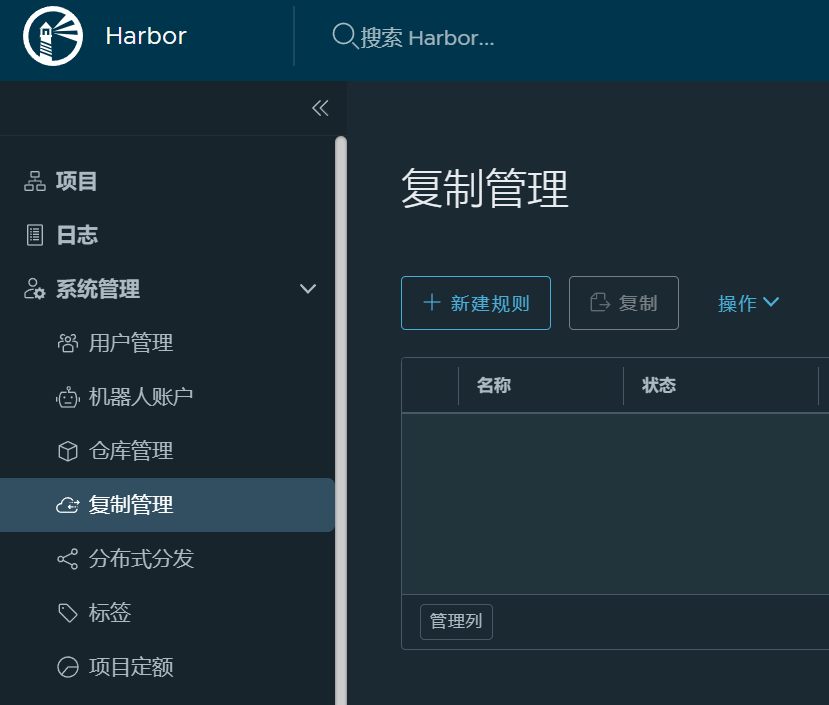Open 项目 via its hierarchy icon
Image resolution: width=829 pixels, height=705 pixels.
[x=35, y=181]
